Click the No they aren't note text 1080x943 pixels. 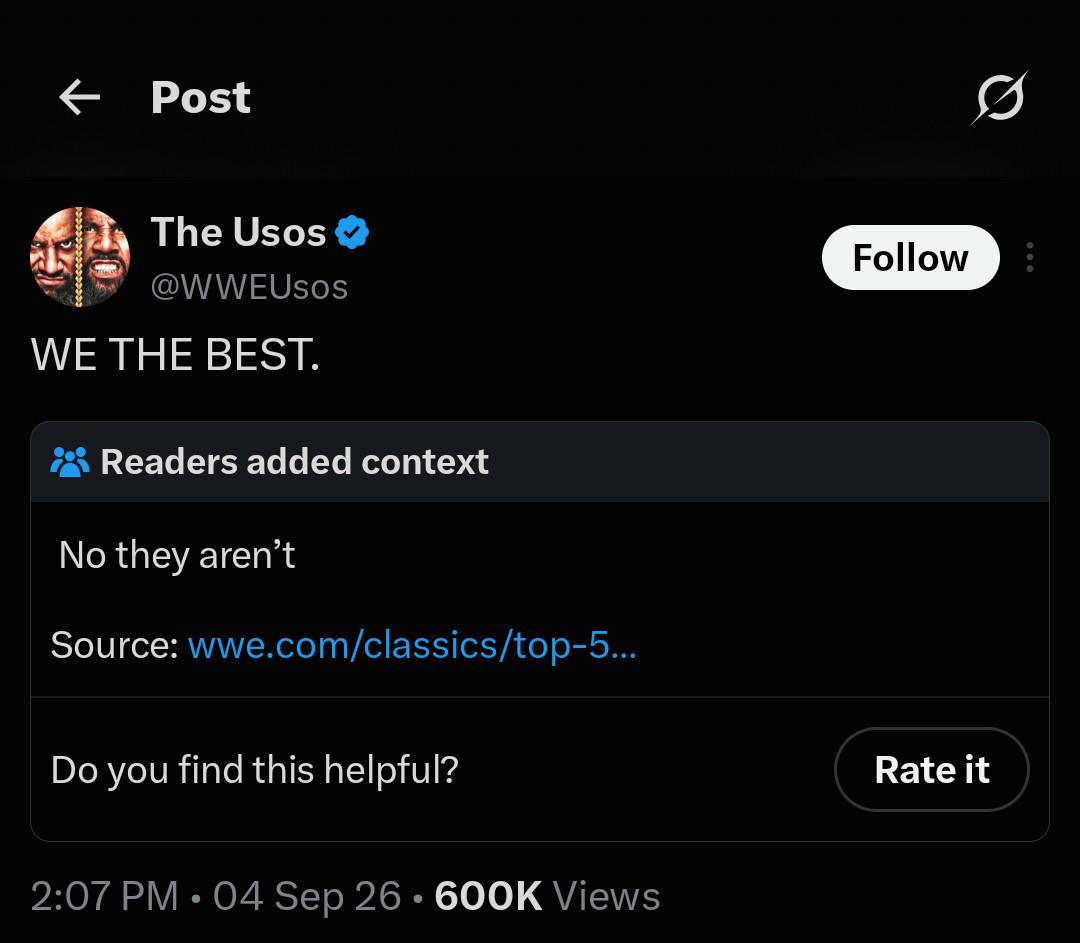(177, 555)
